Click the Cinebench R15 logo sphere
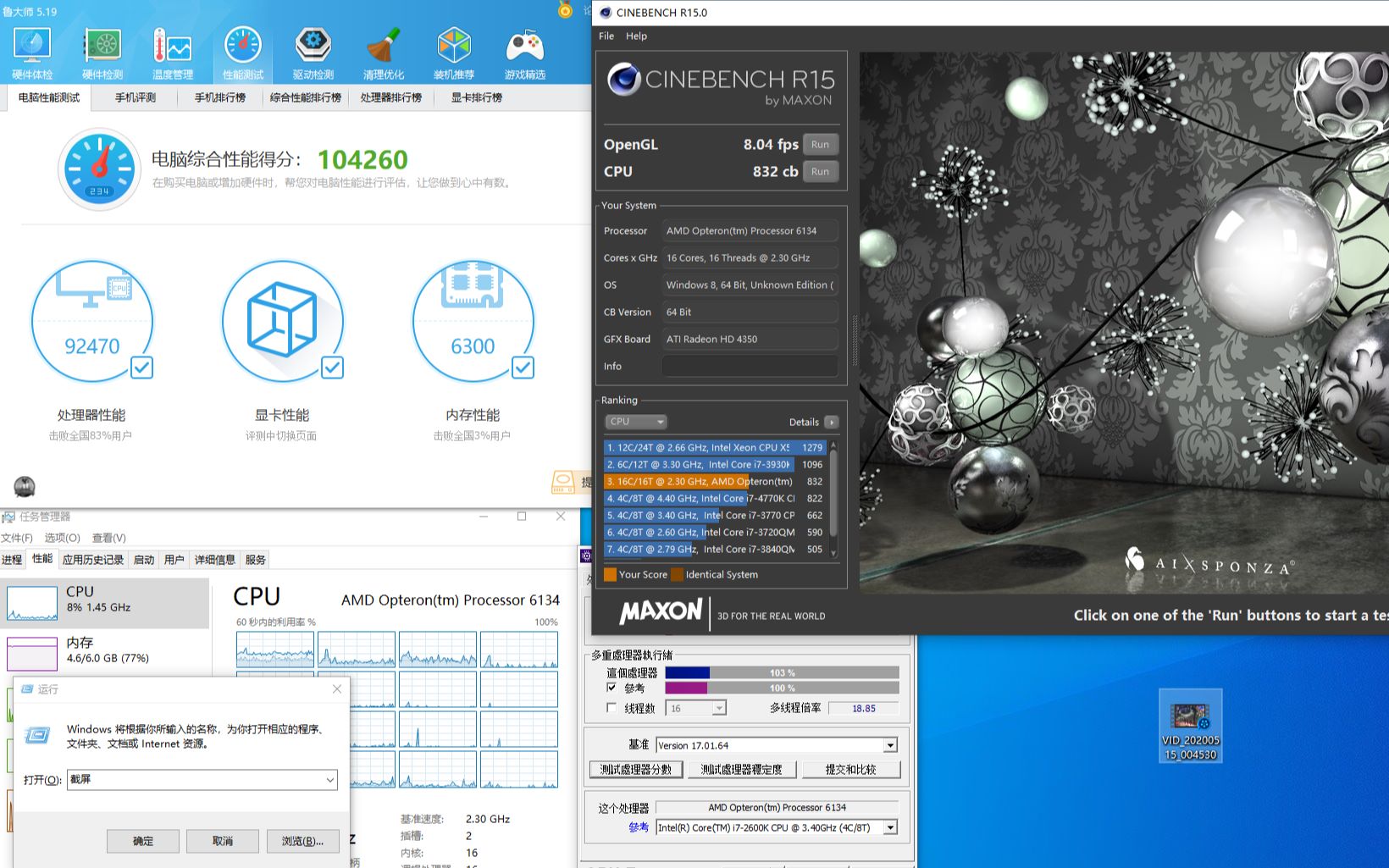Viewport: 1389px width, 868px height. point(624,80)
